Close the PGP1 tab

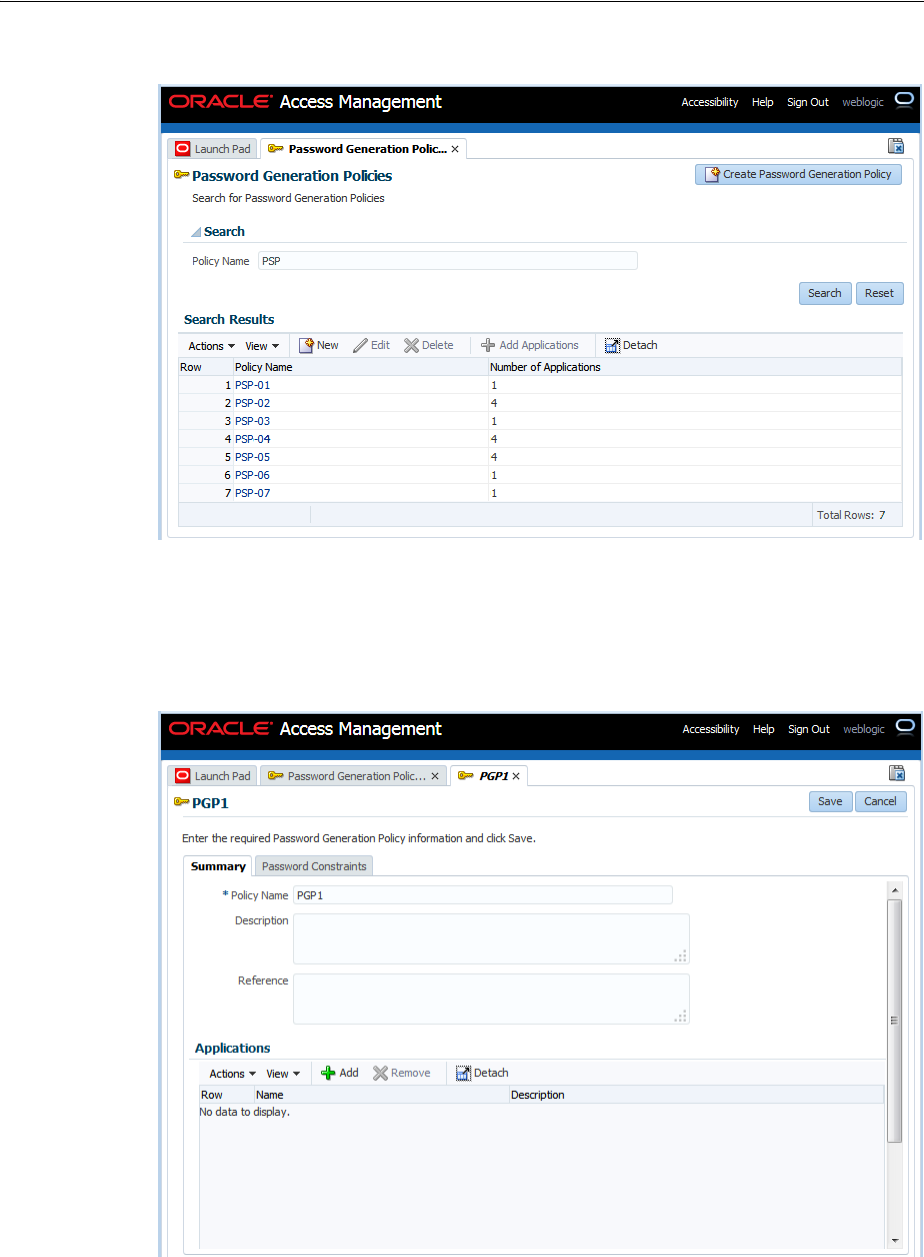tap(516, 776)
